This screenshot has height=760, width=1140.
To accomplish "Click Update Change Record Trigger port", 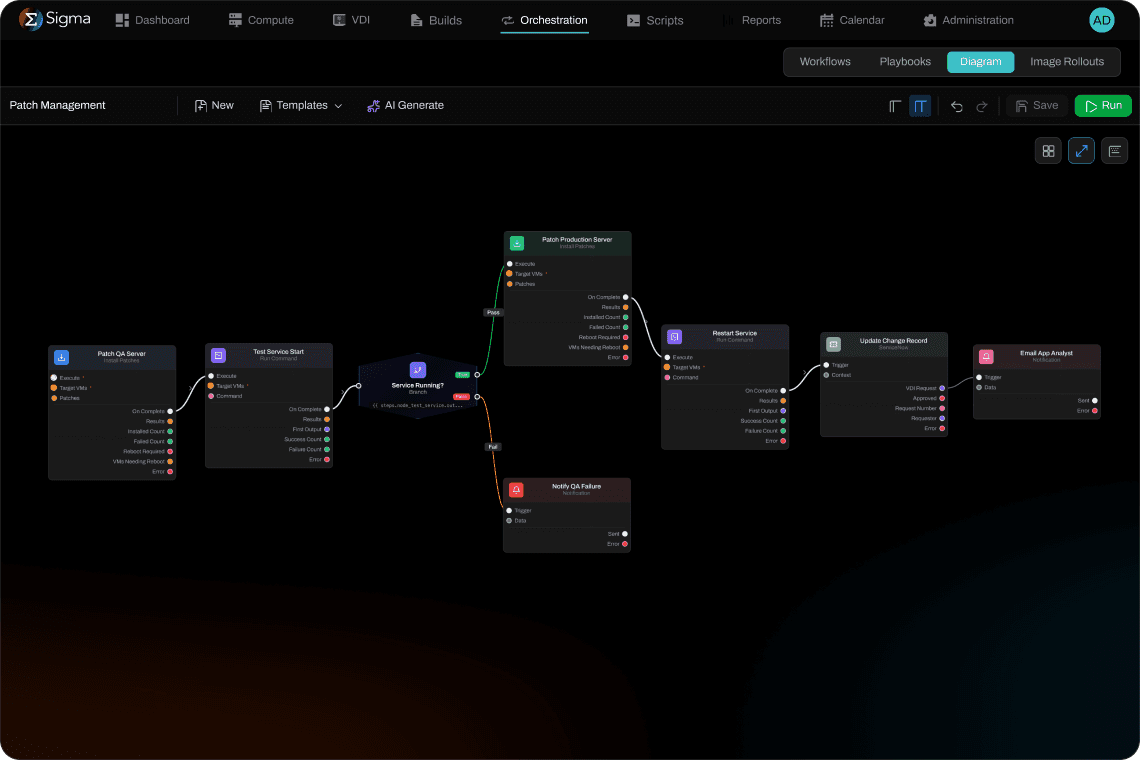I will pos(826,365).
